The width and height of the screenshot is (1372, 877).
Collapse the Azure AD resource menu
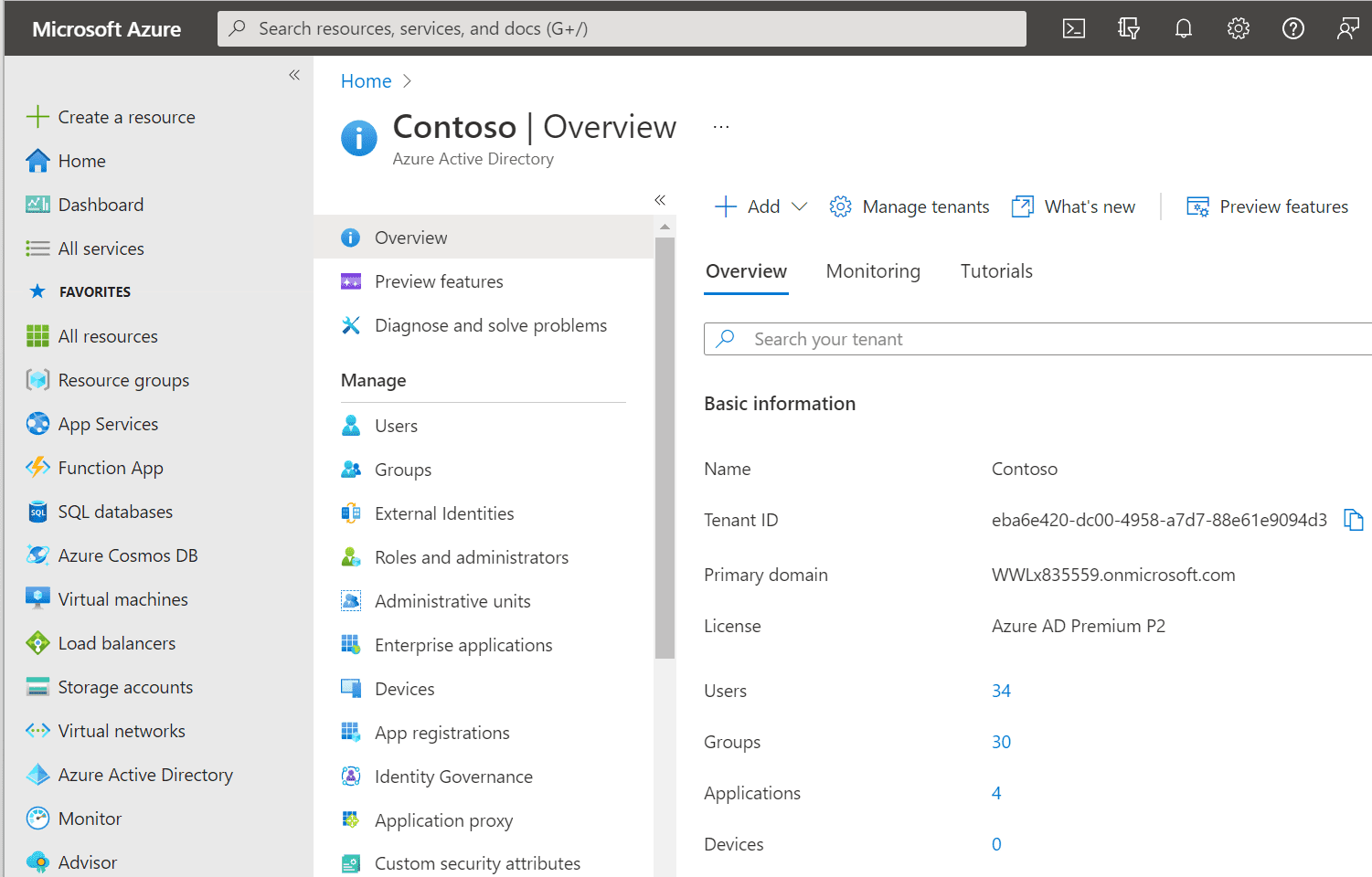coord(660,200)
